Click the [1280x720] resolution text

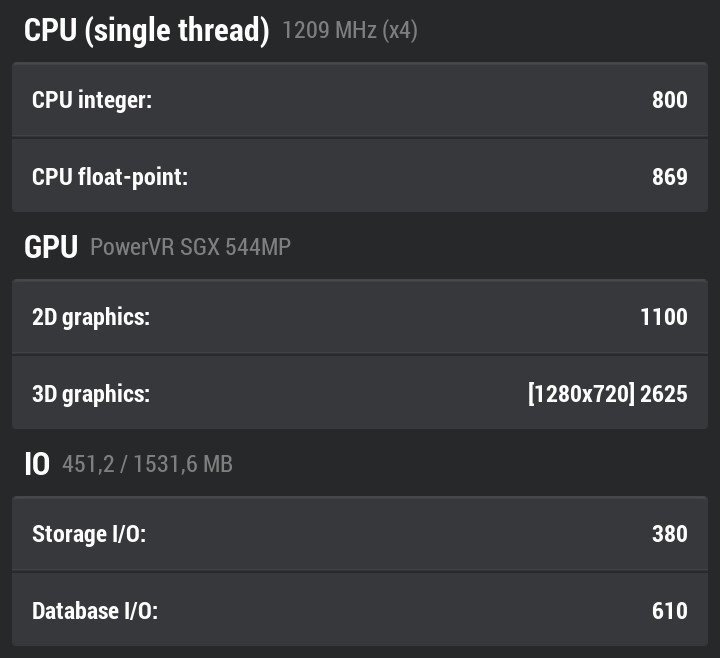point(581,394)
